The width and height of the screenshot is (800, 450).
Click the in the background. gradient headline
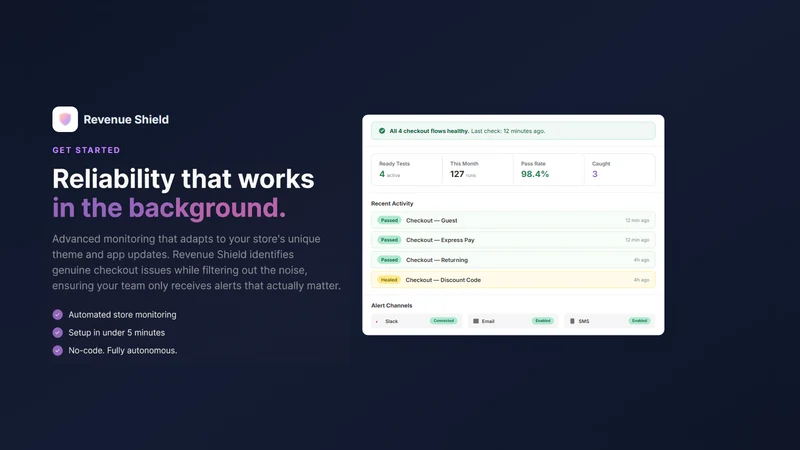click(x=169, y=208)
